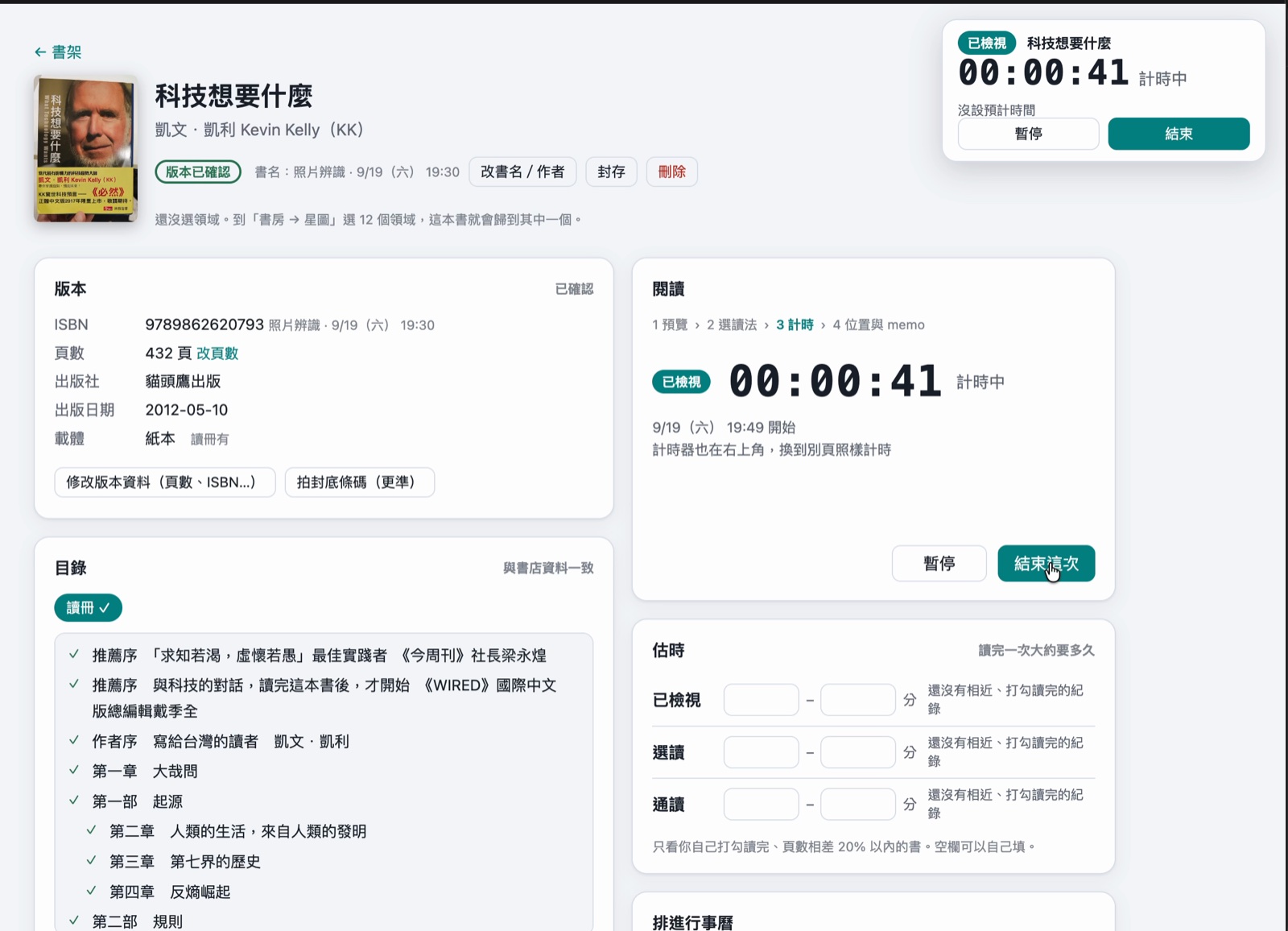The image size is (1288, 931).
Task: Toggle check for 第二章 人類的生活
Action: 92,830
